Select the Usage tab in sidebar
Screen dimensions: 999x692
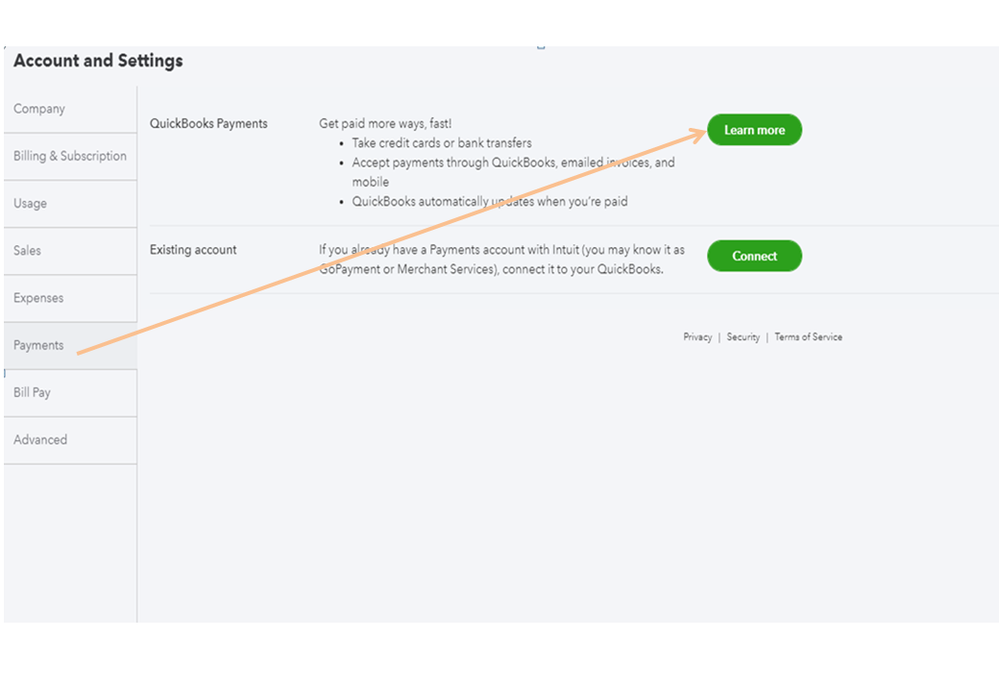pyautogui.click(x=30, y=203)
